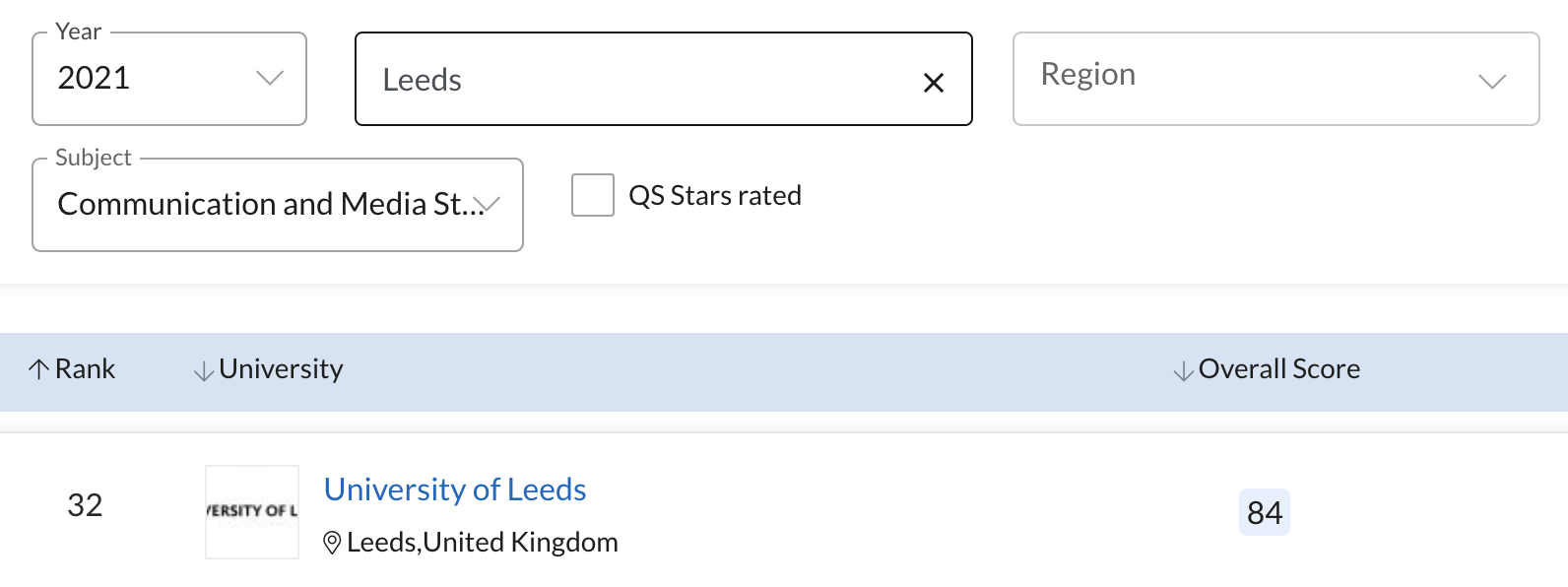Viewport: 1568px width, 587px height.
Task: Click into the Leeds search field
Action: click(630, 80)
